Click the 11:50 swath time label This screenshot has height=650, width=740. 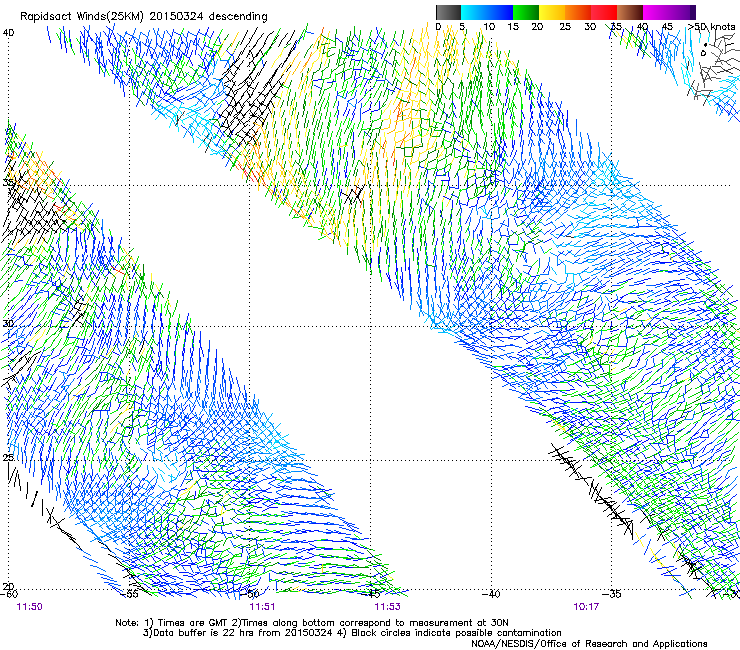coord(29,607)
